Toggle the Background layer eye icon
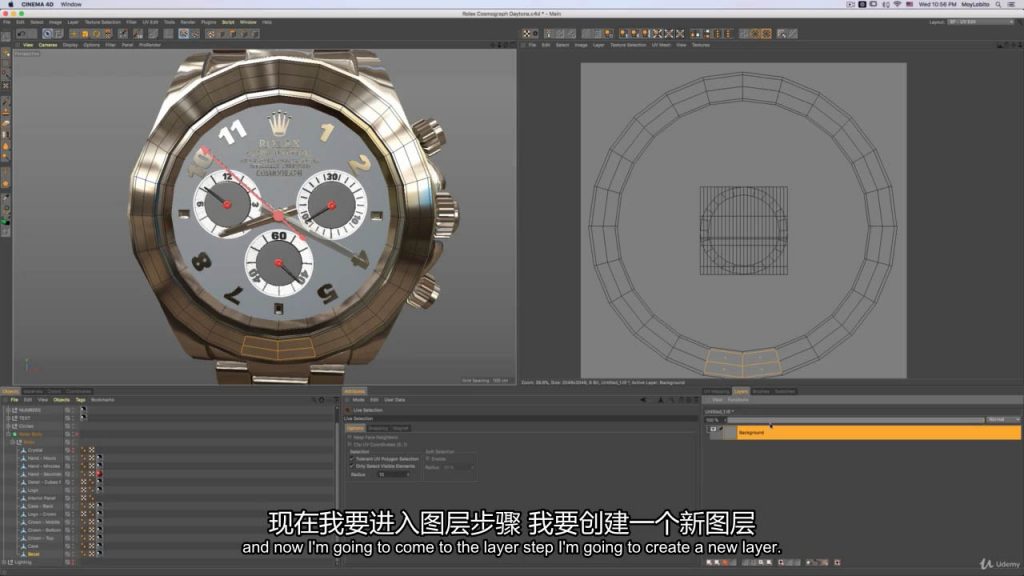 click(x=712, y=429)
